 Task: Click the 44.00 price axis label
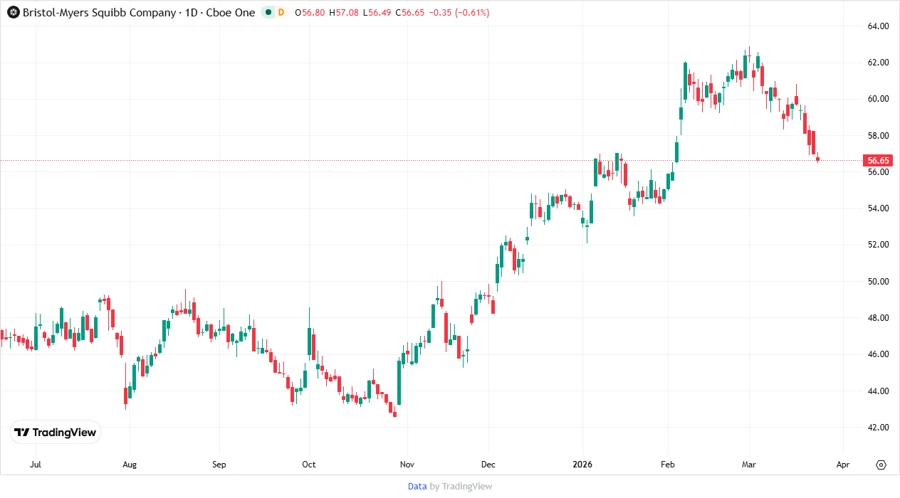point(878,391)
